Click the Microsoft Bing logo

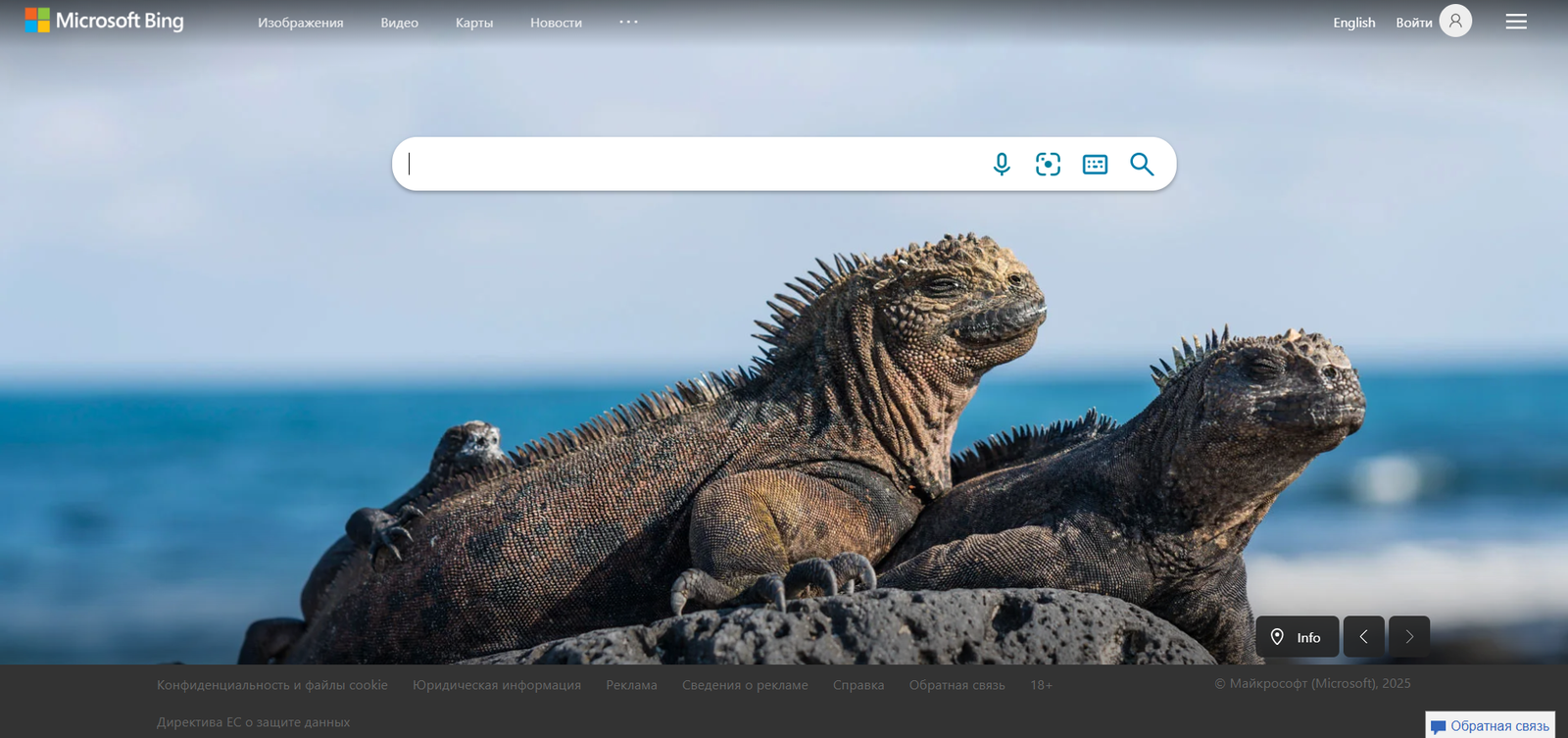[x=104, y=21]
